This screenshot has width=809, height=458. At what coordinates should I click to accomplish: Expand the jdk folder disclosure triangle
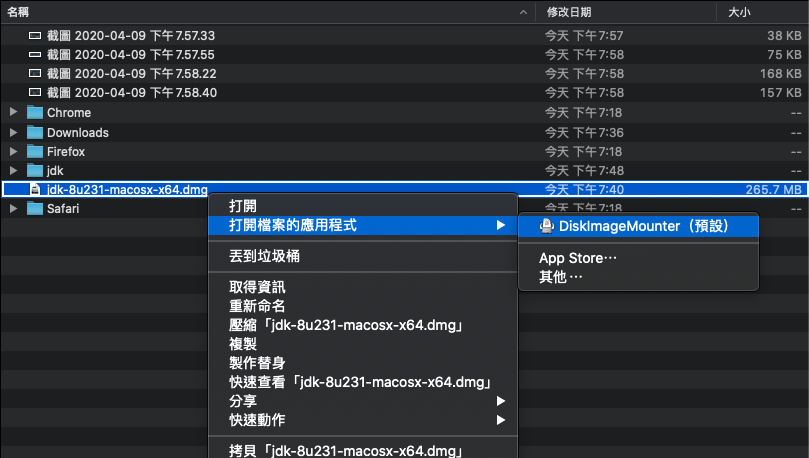click(x=13, y=170)
